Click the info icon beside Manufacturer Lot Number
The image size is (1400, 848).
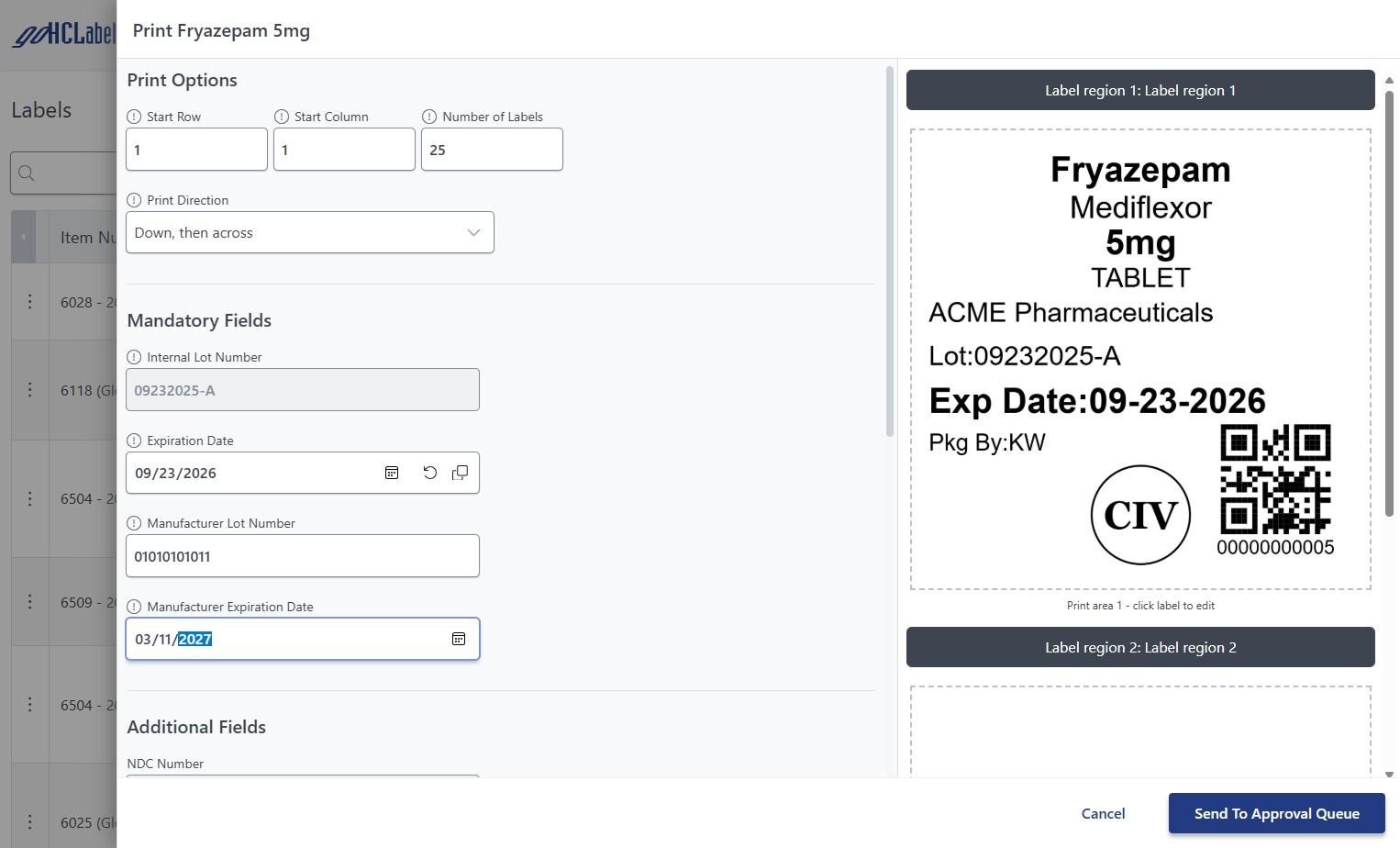134,523
